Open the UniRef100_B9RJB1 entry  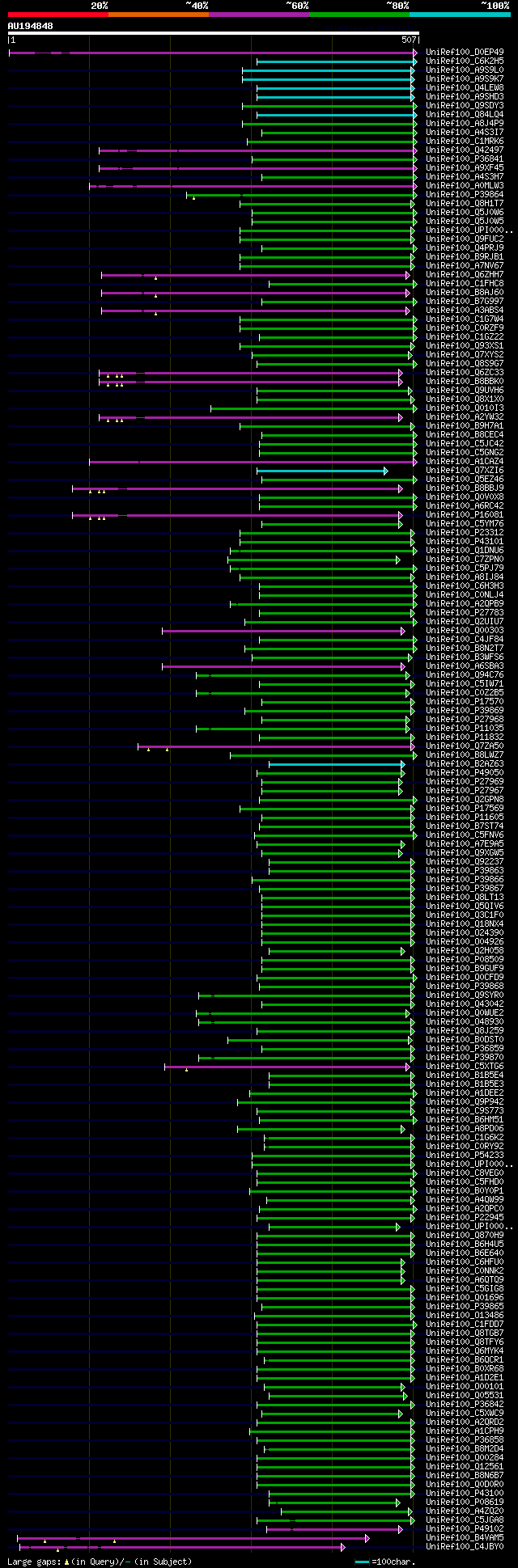pos(465,256)
